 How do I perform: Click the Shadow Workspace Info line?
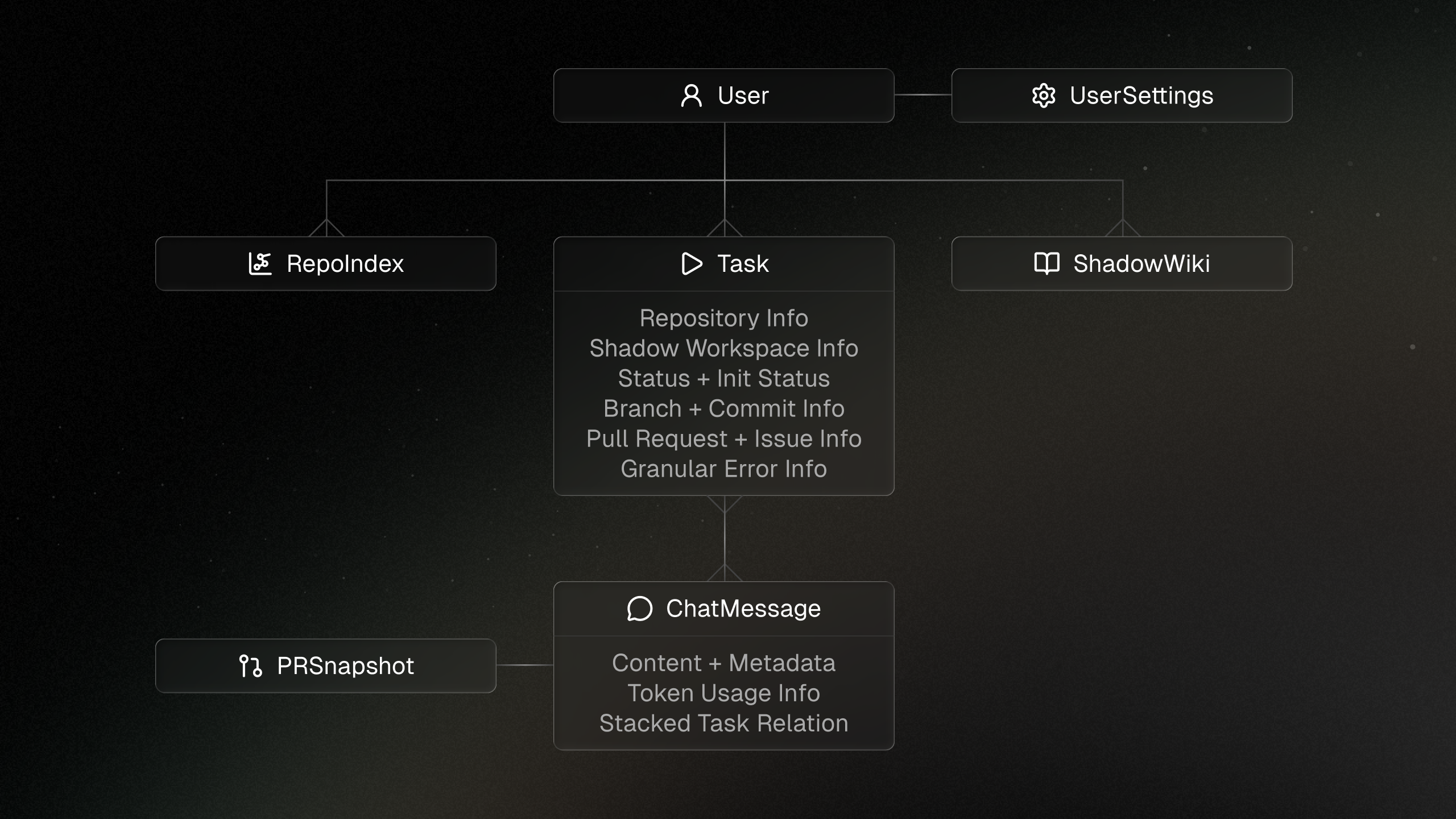point(724,349)
